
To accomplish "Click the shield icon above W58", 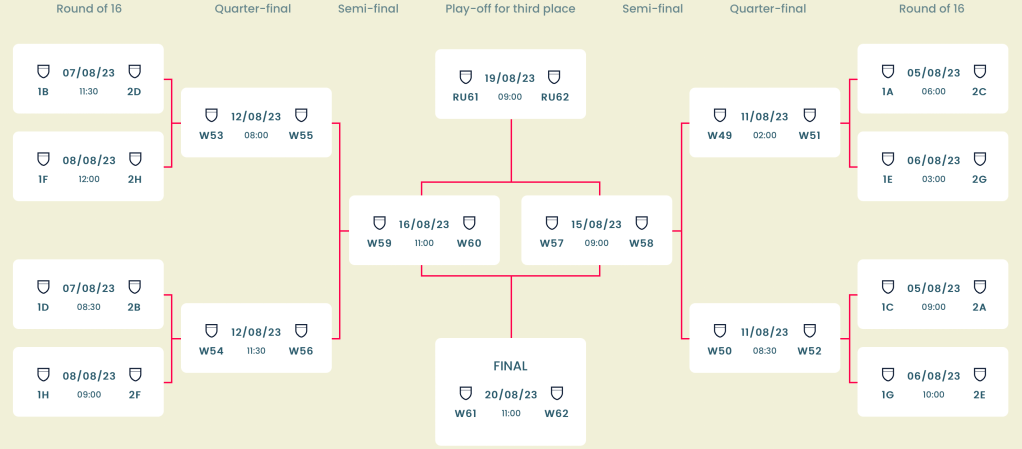I will pyautogui.click(x=642, y=223).
